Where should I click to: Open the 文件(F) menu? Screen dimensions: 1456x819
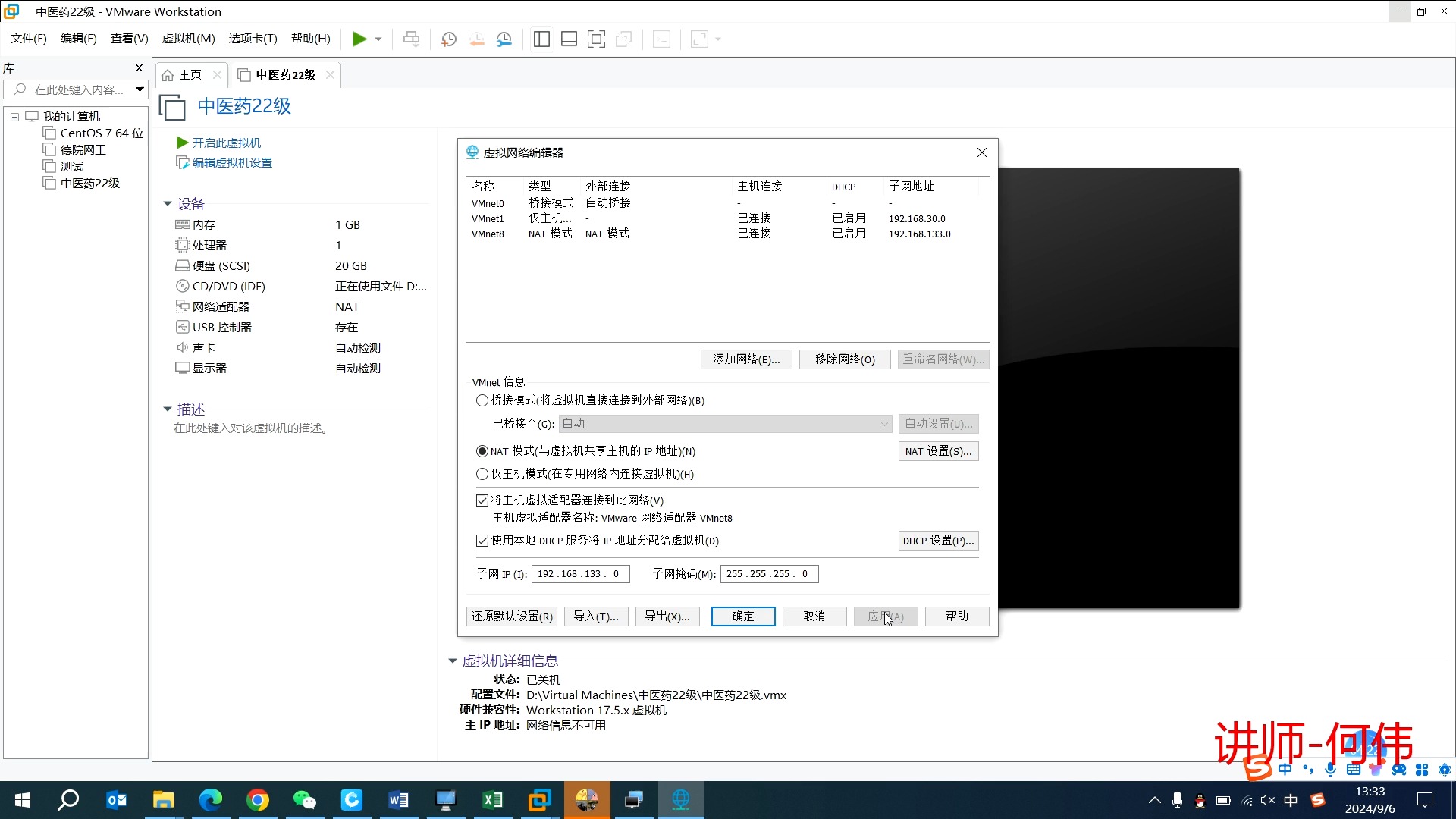point(29,39)
